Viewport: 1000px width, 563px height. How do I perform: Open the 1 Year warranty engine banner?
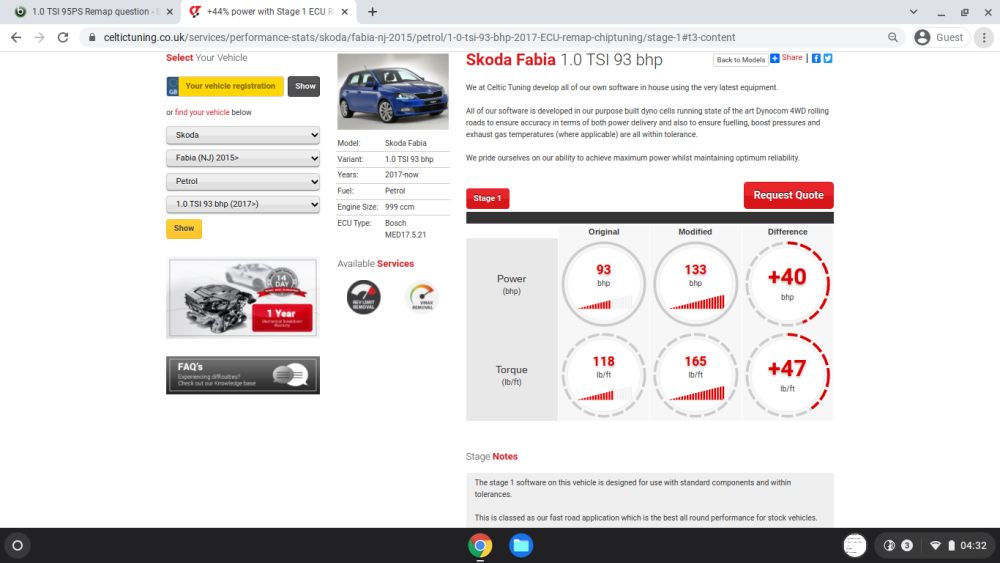[243, 298]
